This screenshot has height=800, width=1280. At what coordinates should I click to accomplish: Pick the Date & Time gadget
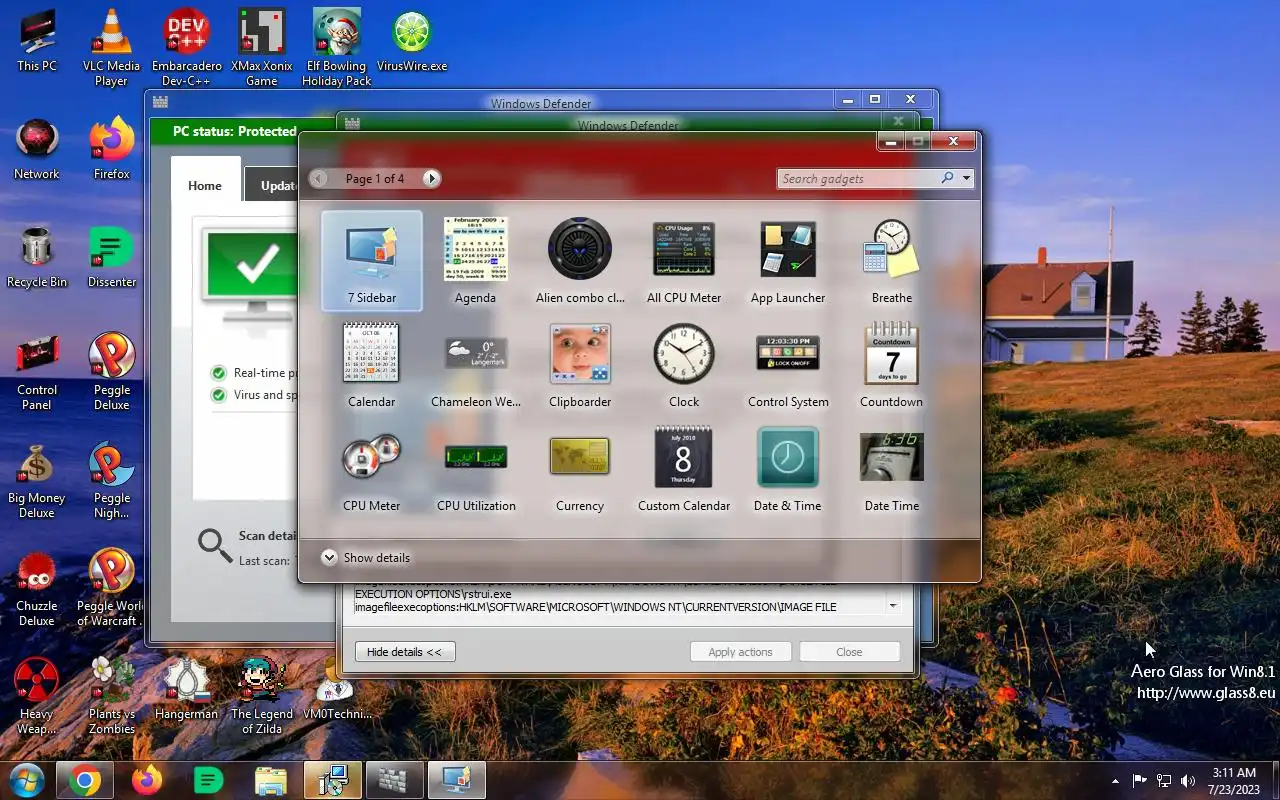pos(788,468)
